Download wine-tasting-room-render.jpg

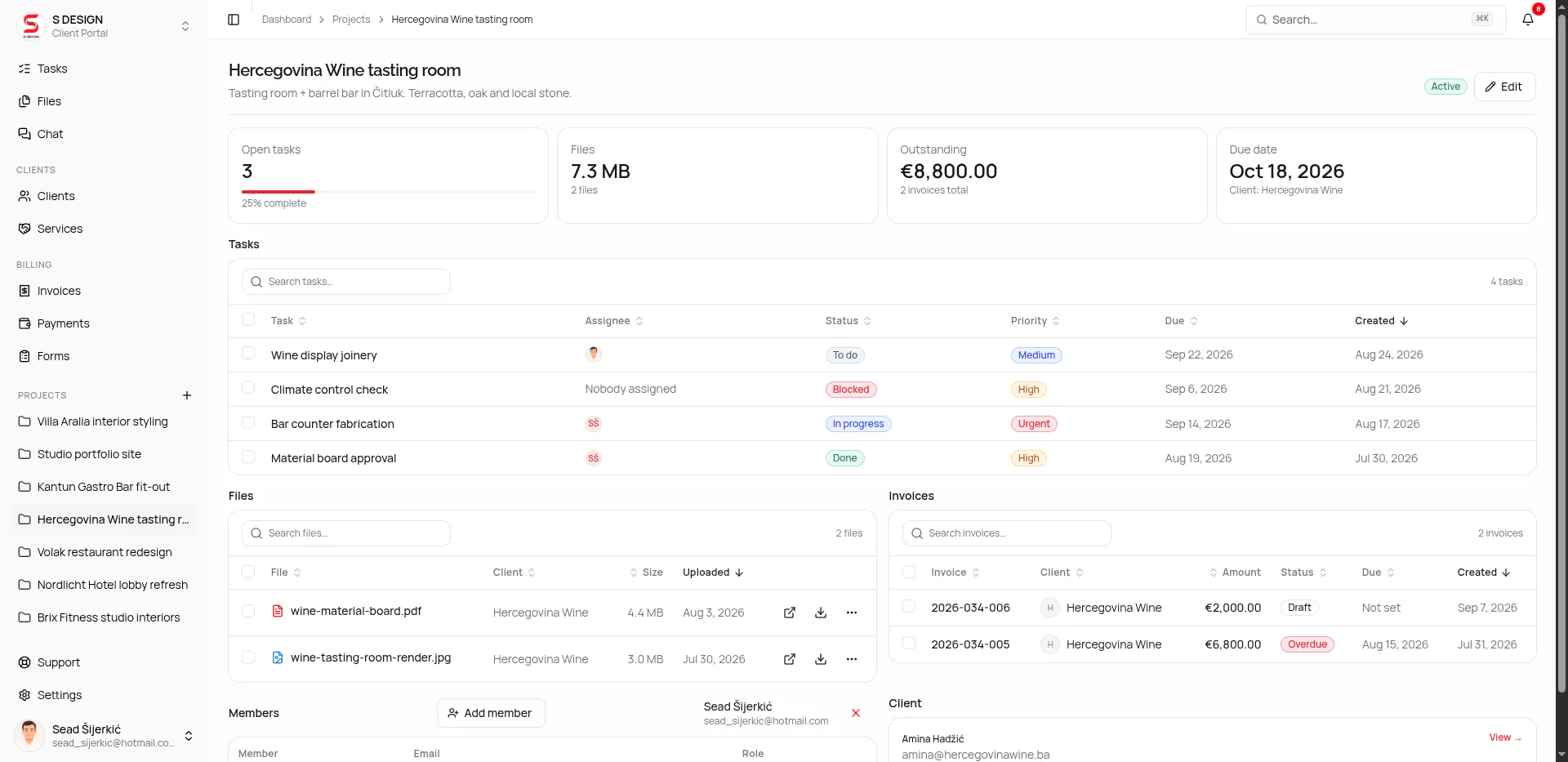(x=821, y=659)
